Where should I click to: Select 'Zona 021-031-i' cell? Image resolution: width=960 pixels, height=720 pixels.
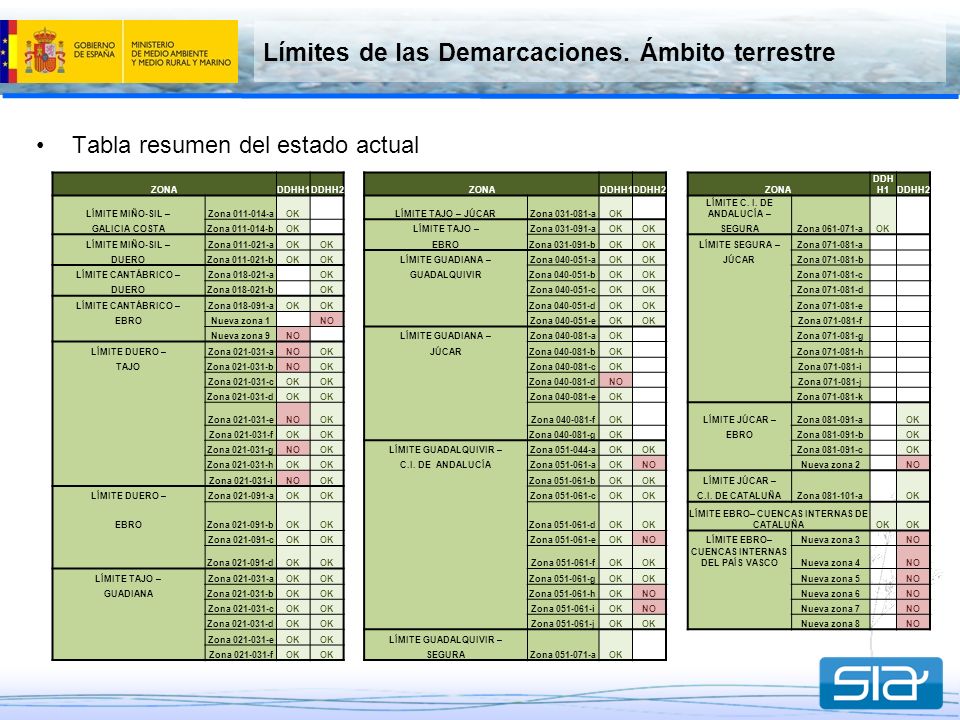click(x=241, y=479)
